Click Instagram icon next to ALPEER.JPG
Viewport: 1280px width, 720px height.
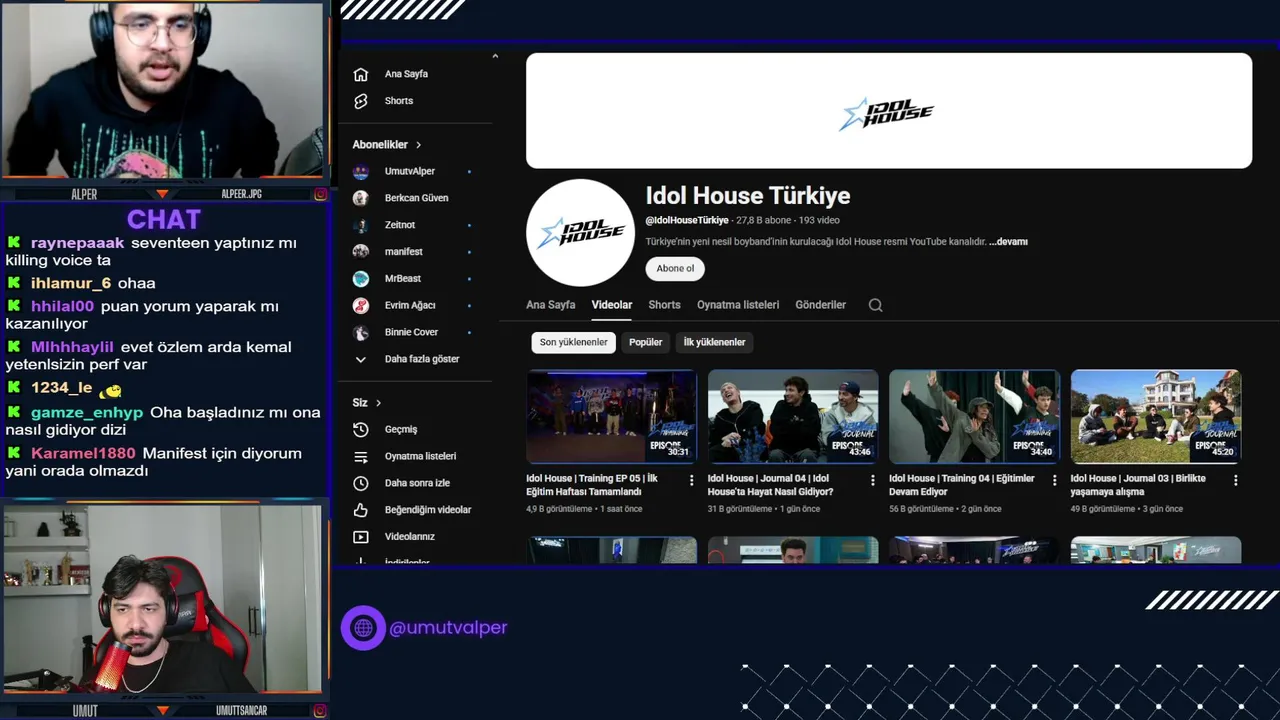[320, 194]
